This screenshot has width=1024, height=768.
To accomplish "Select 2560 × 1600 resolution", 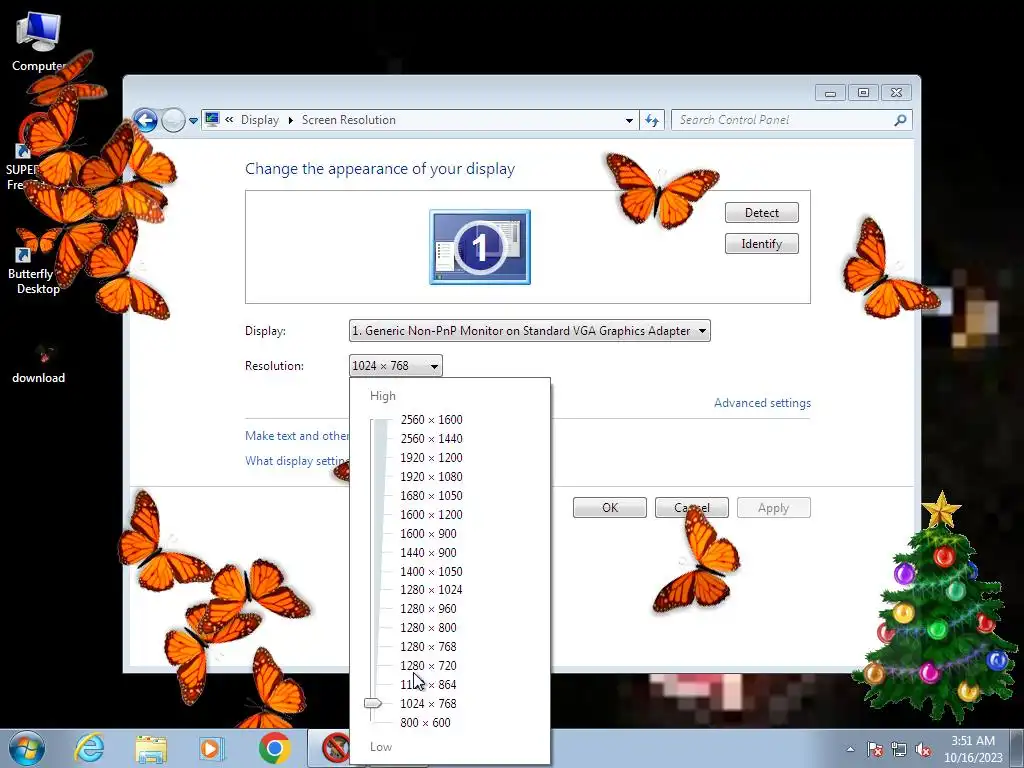I will (431, 419).
